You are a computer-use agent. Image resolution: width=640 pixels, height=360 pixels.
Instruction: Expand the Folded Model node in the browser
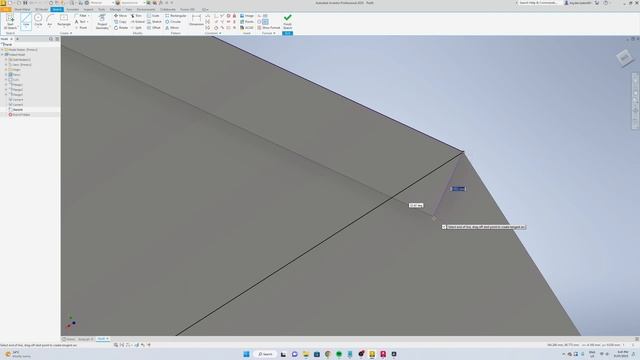click(x=2, y=55)
